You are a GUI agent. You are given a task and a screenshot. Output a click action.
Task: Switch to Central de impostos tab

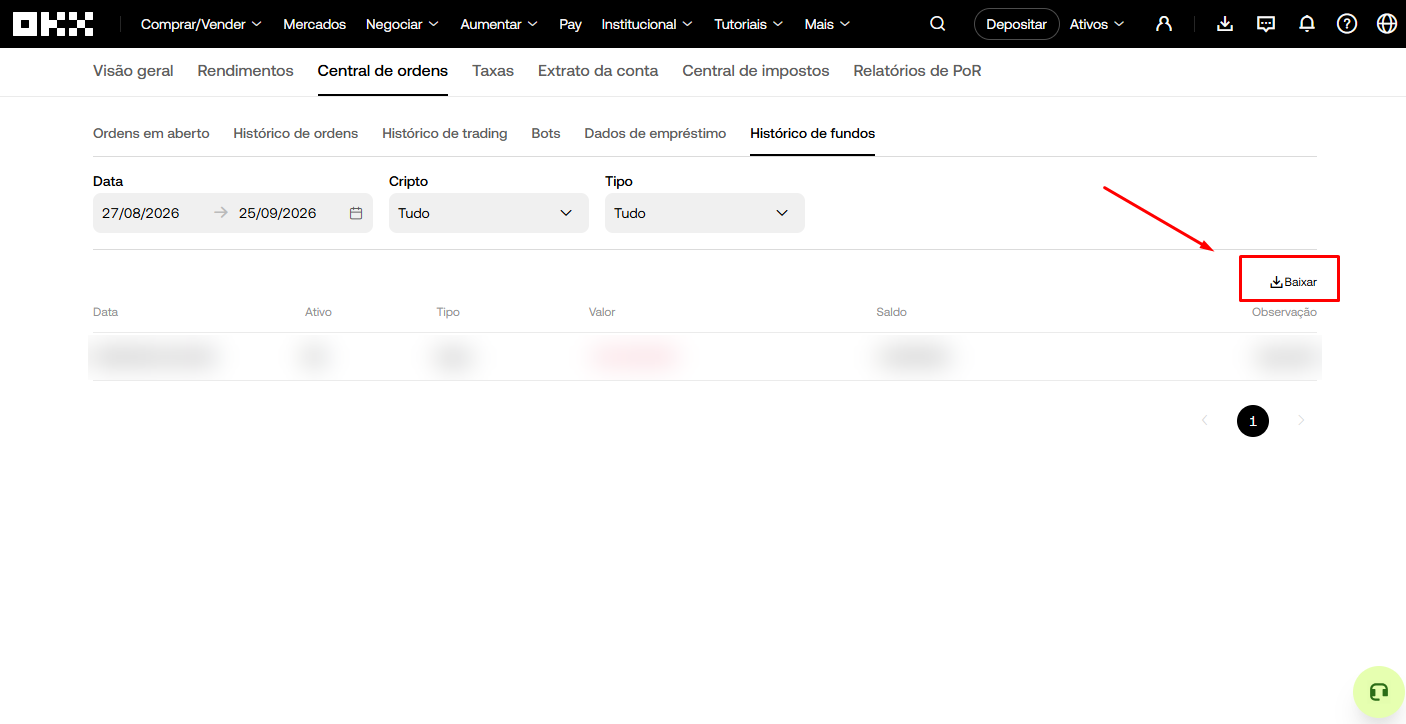click(756, 71)
